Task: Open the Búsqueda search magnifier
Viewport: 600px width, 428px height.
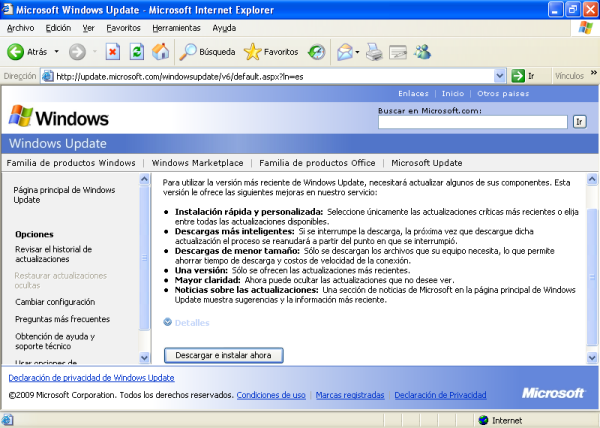Action: pos(190,51)
